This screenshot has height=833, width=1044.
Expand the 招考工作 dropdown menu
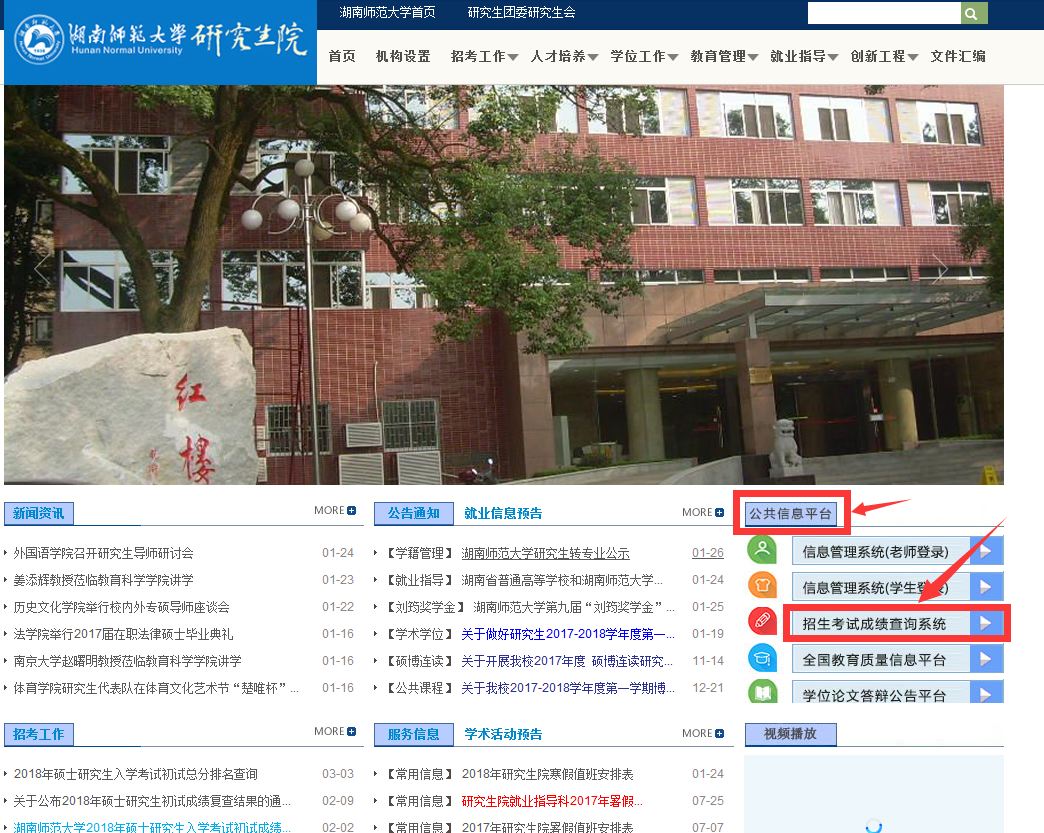pos(484,57)
